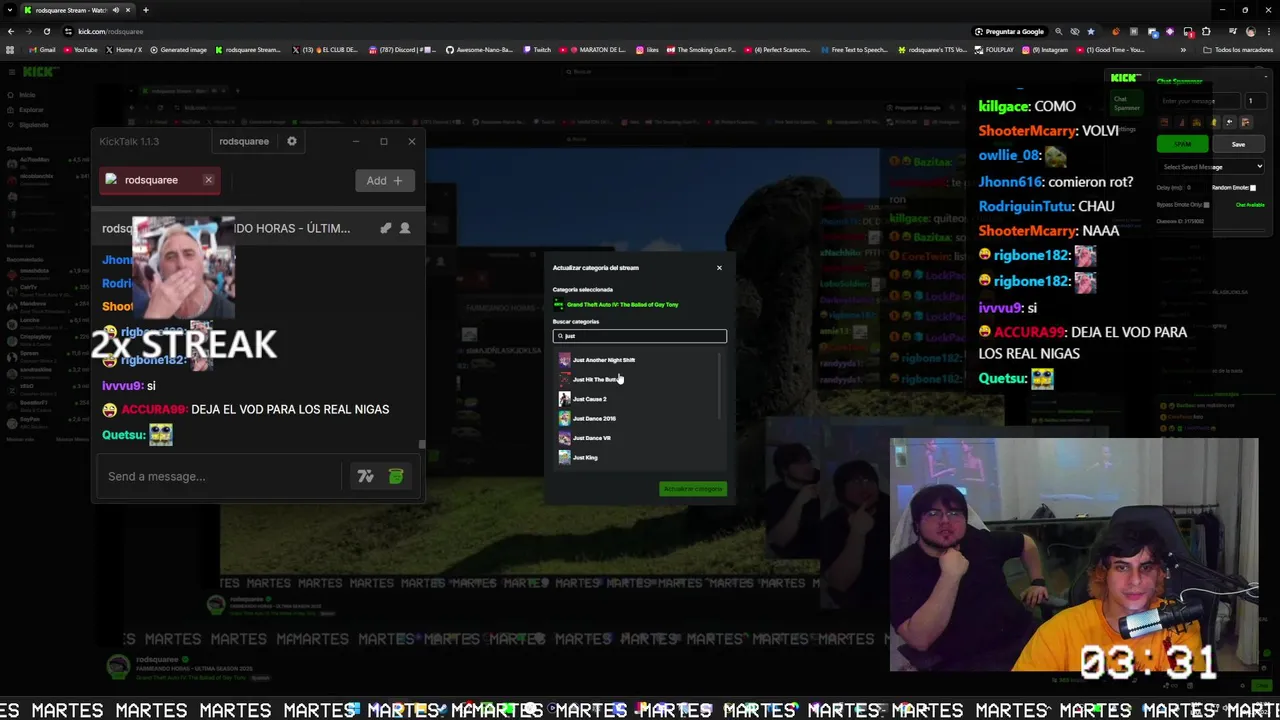The height and width of the screenshot is (720, 1280).
Task: Open the apps grid icon in bookmarks bar
Action: coord(10,50)
